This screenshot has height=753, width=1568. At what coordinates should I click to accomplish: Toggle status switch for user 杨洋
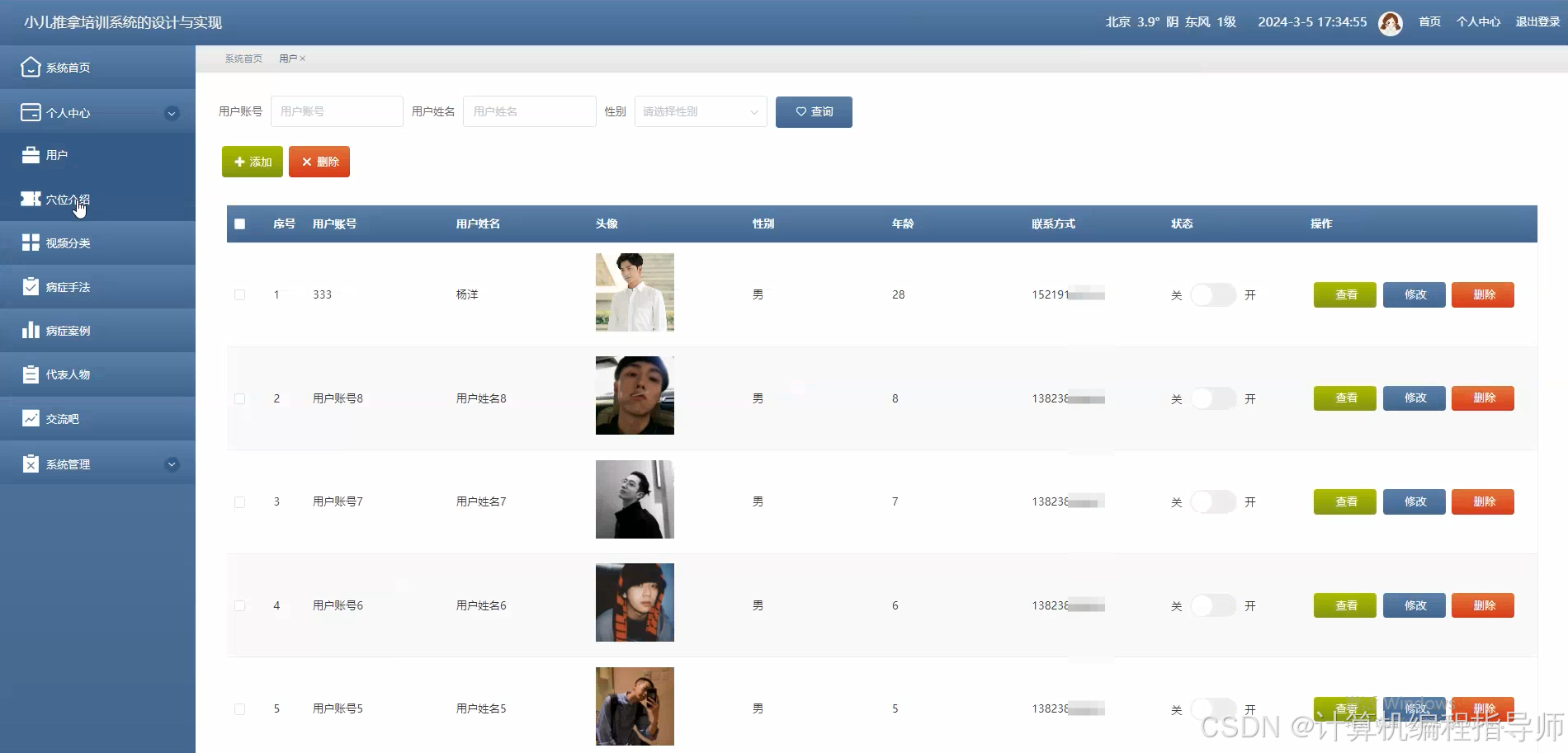click(1213, 294)
